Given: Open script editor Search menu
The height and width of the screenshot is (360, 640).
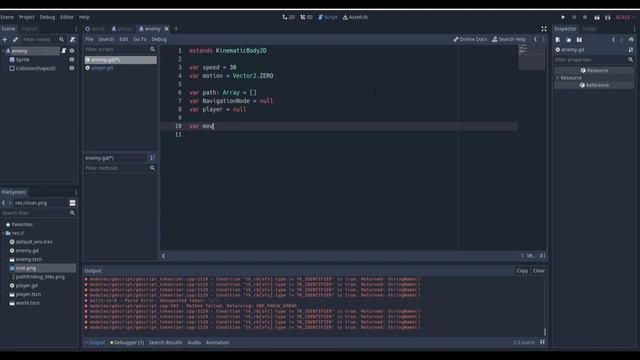Looking at the screenshot, I should point(106,39).
